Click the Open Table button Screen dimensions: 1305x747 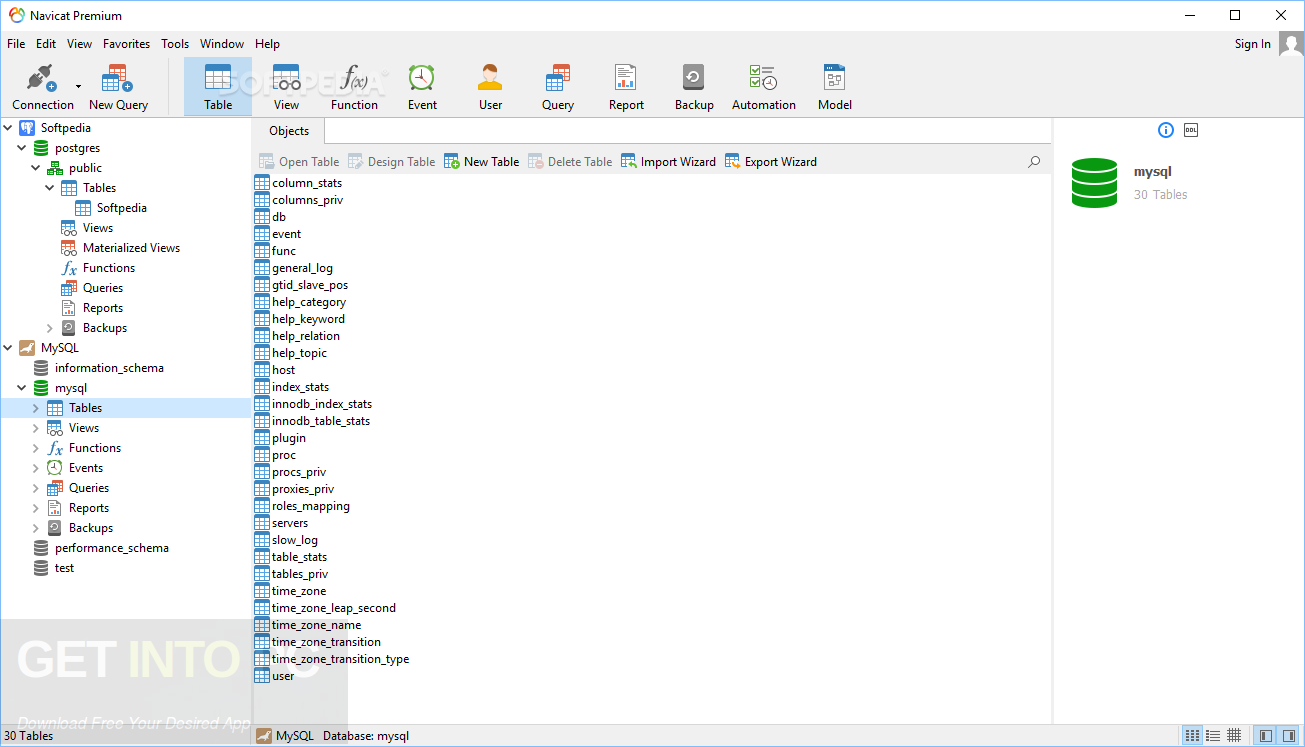299,161
